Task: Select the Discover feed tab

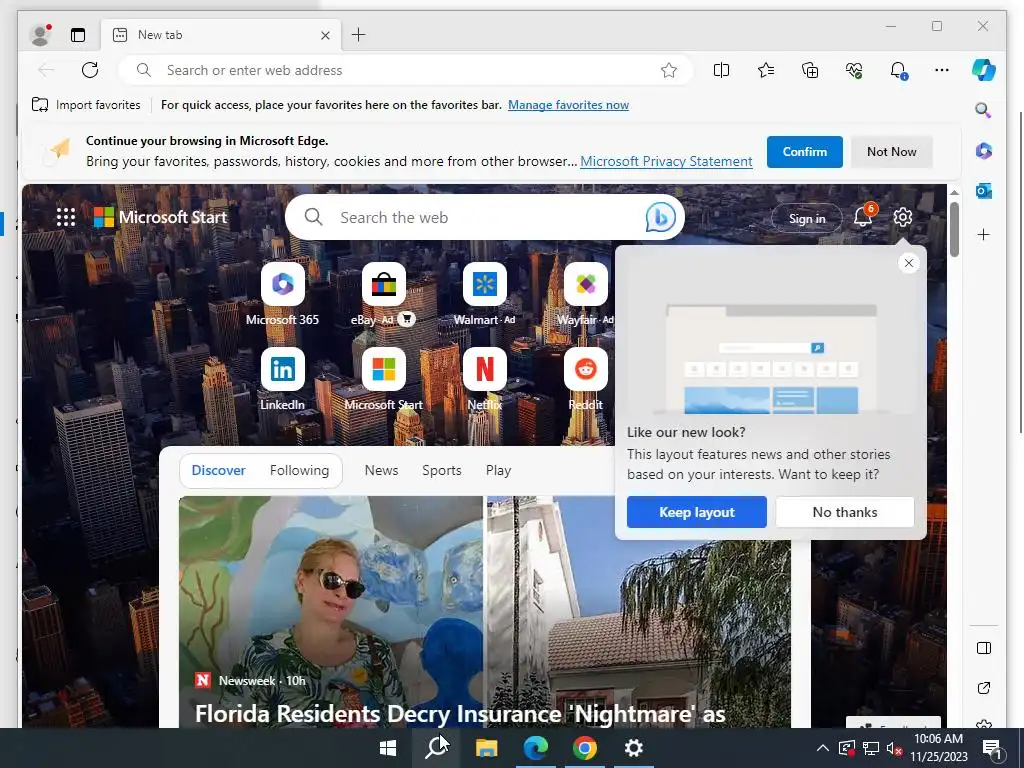Action: point(218,470)
